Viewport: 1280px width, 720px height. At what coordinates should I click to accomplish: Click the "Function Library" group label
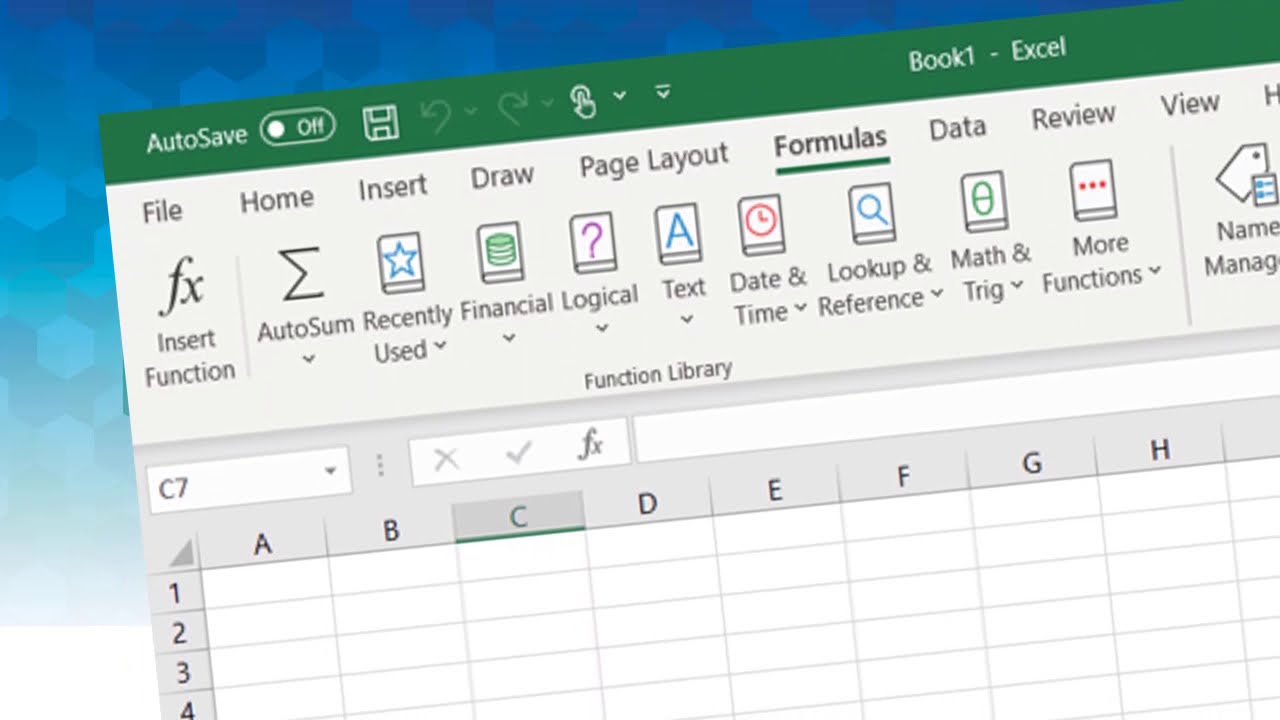pyautogui.click(x=658, y=374)
